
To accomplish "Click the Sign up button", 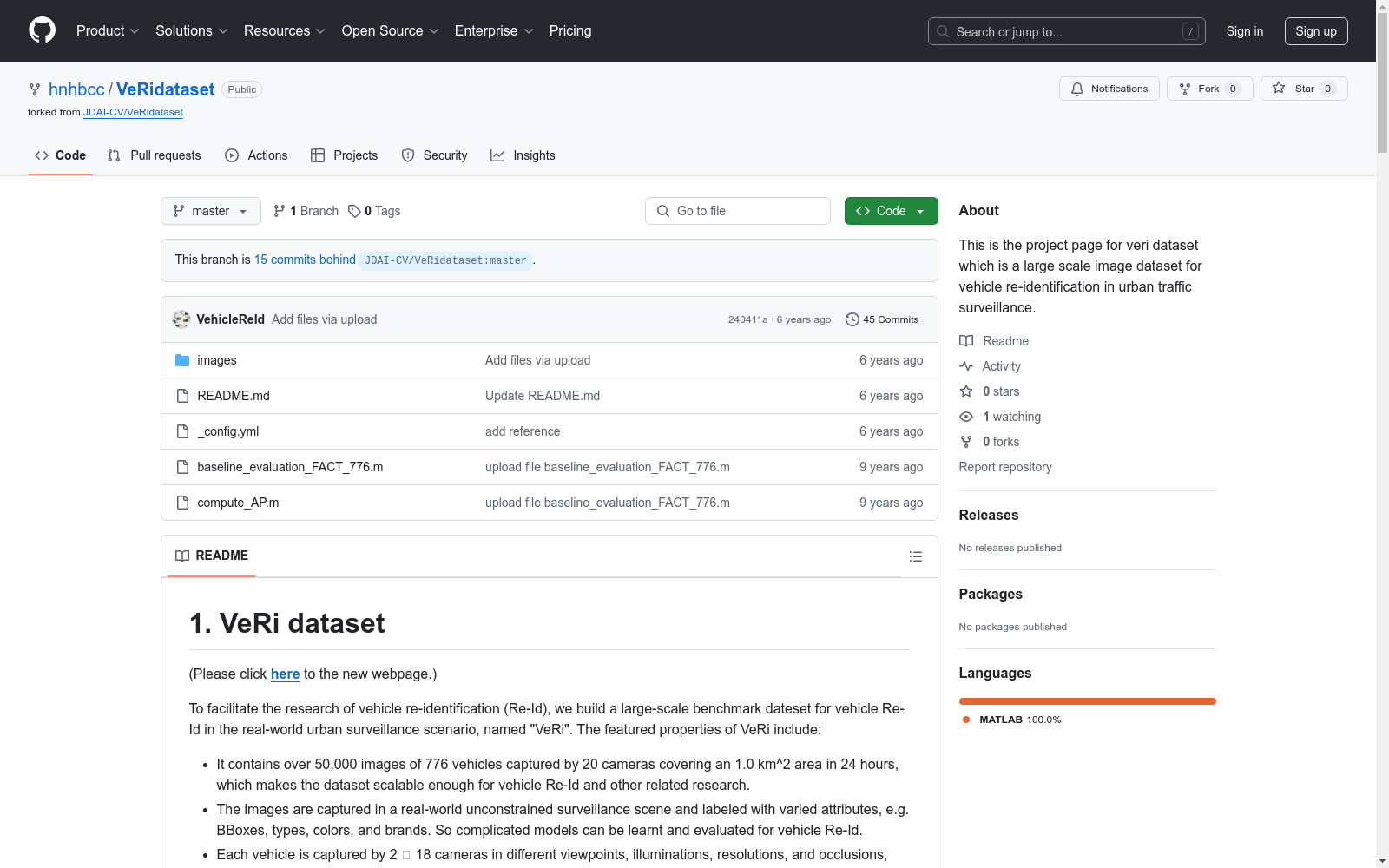I will [x=1316, y=31].
